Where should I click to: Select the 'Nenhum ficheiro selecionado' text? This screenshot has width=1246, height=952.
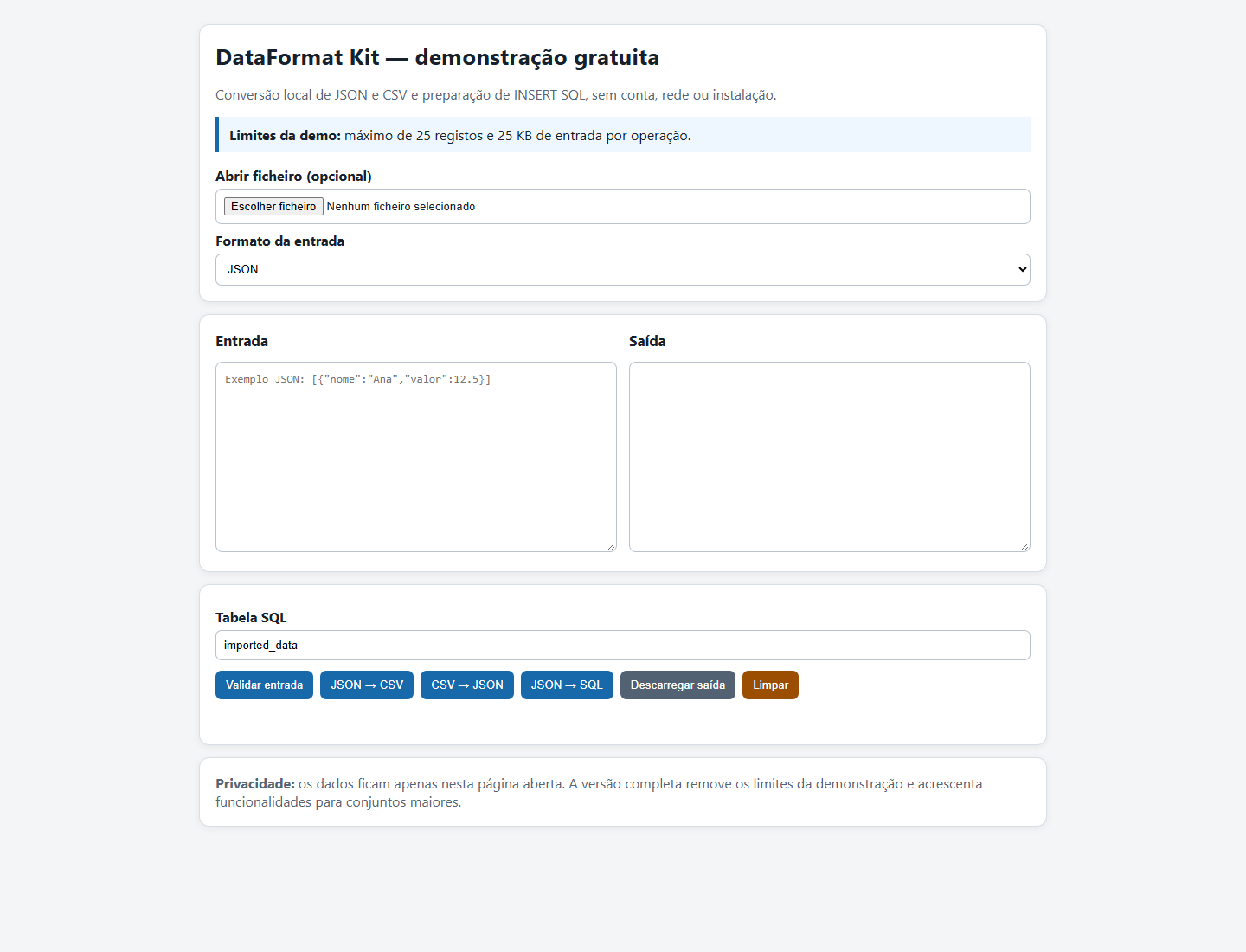(x=401, y=206)
